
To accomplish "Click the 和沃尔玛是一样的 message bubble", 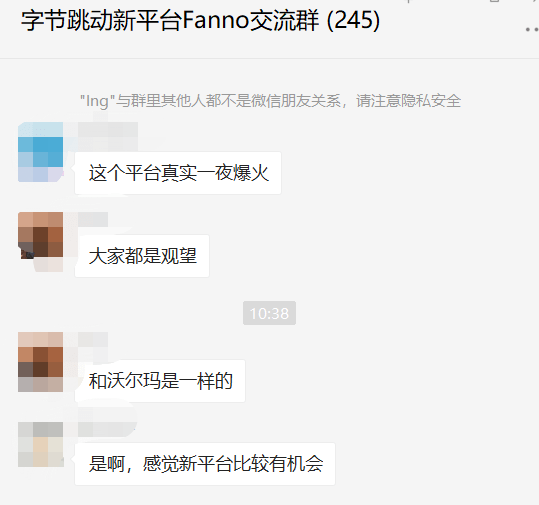I will click(160, 381).
